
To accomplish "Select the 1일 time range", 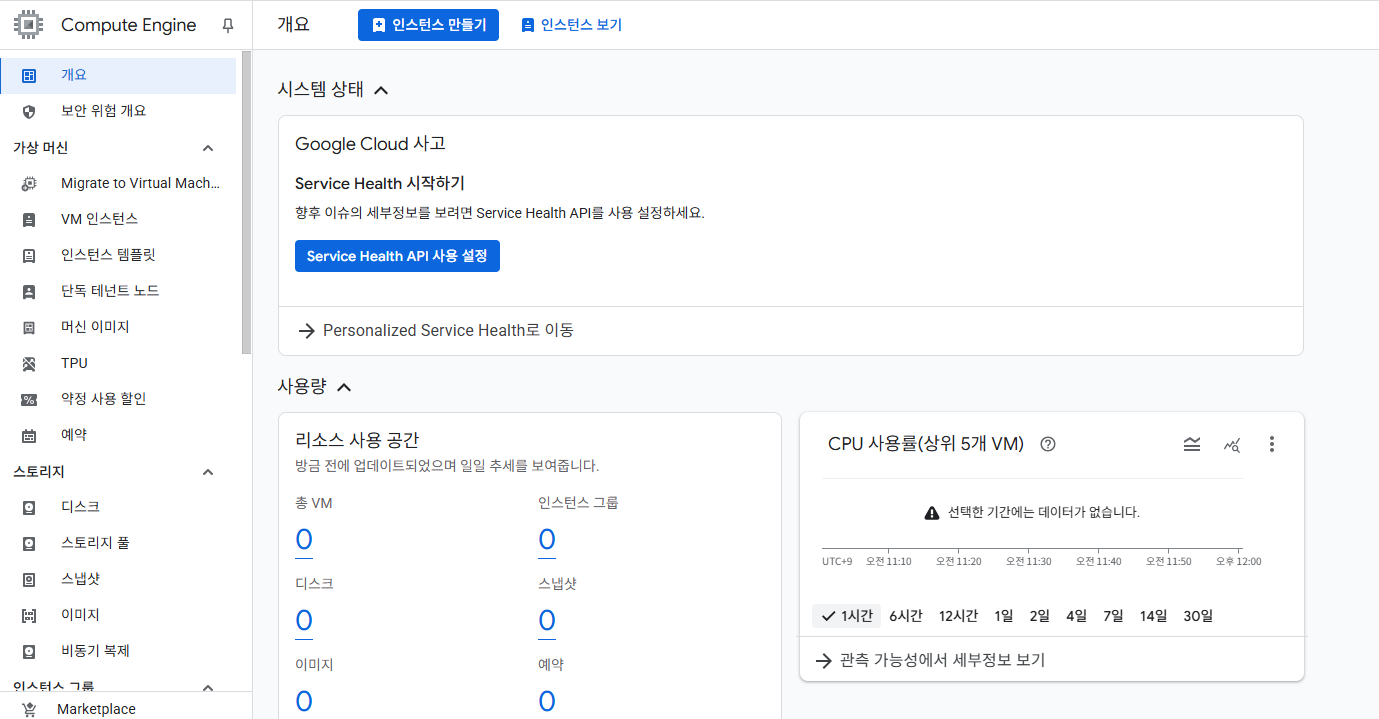I will 1004,616.
